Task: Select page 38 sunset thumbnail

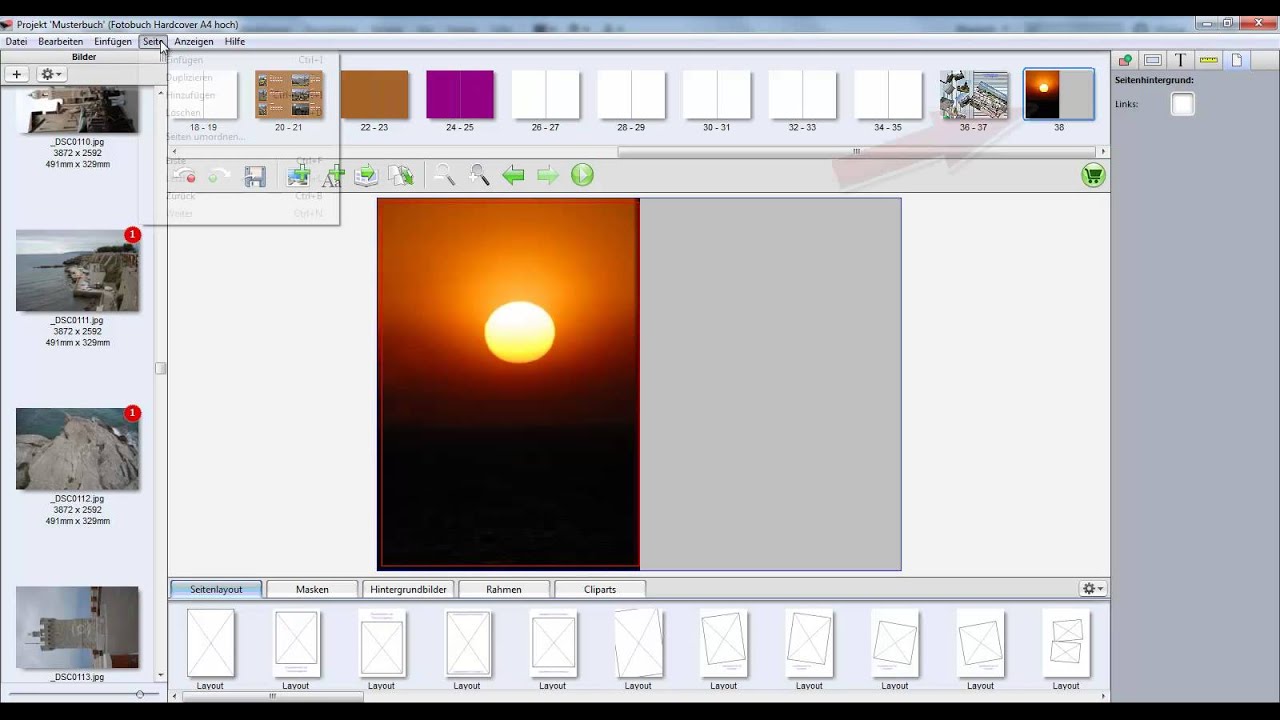Action: (x=1059, y=95)
